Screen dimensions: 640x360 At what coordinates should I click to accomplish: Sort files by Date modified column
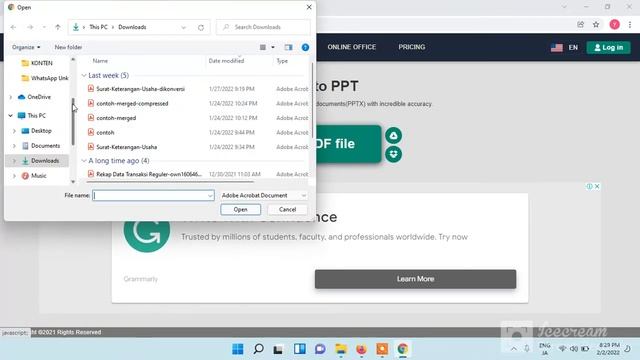pyautogui.click(x=226, y=61)
